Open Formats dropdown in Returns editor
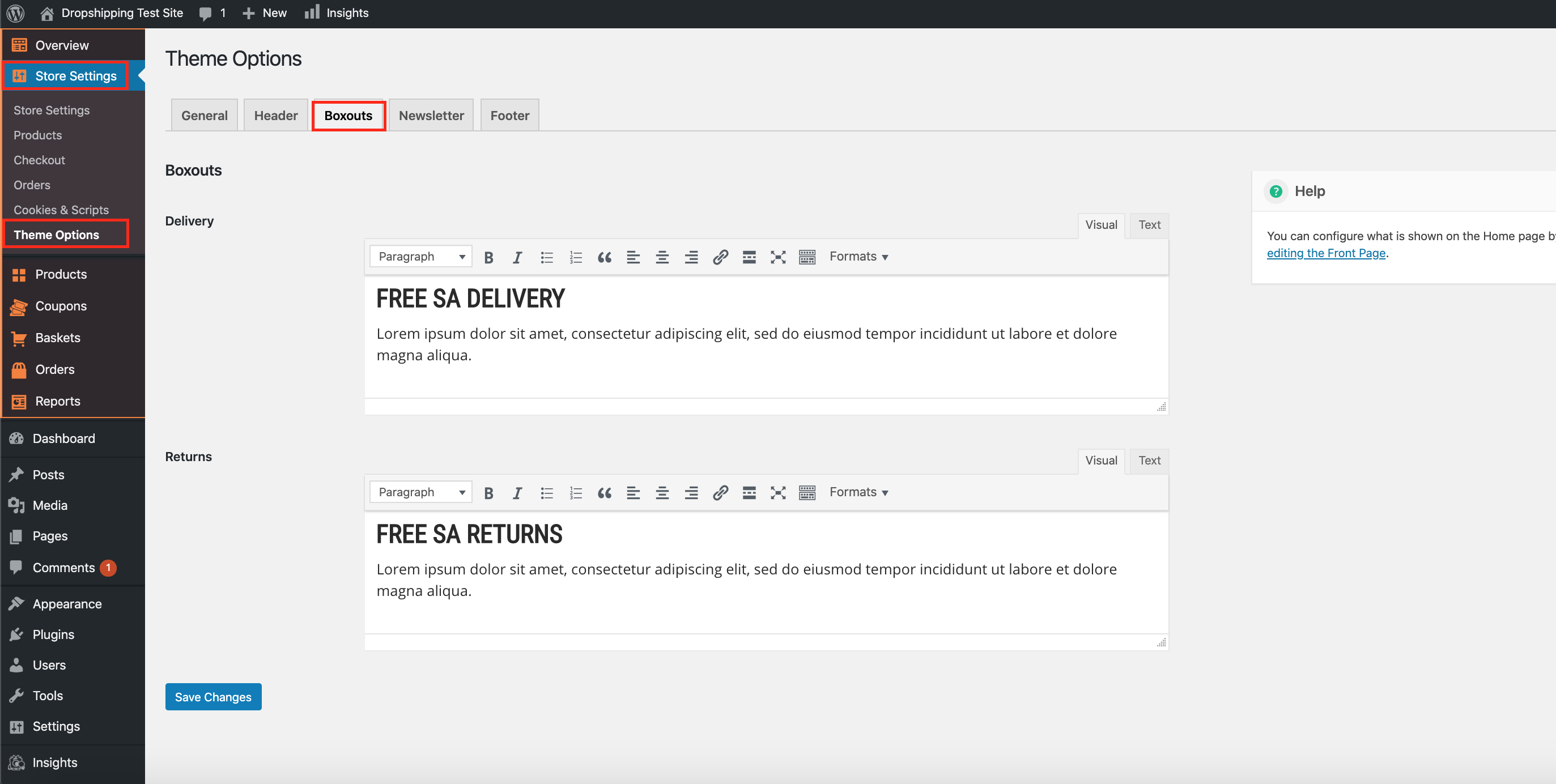This screenshot has height=784, width=1556. pyautogui.click(x=858, y=492)
